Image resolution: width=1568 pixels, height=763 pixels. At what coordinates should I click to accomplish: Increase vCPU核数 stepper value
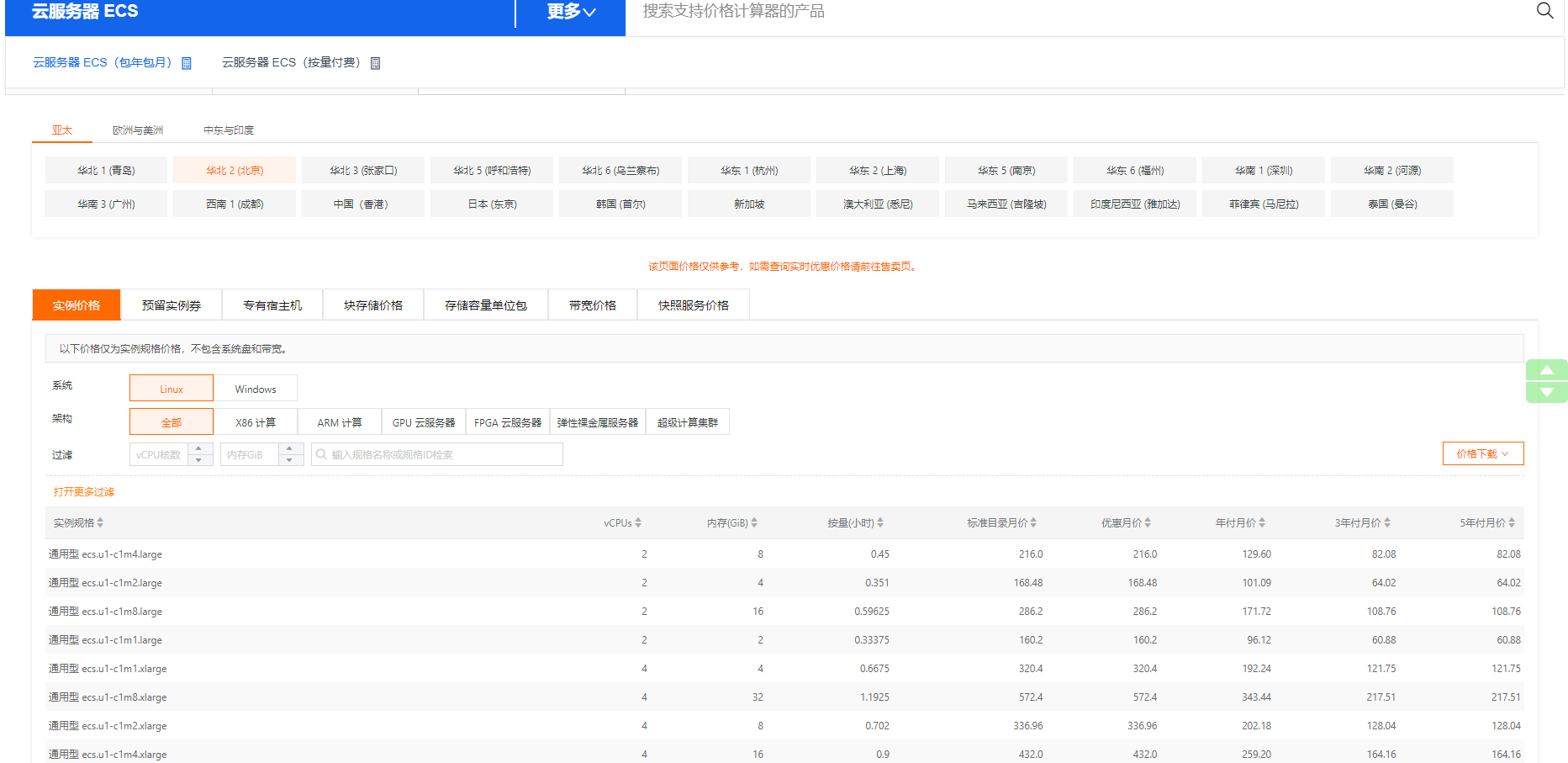click(x=199, y=449)
